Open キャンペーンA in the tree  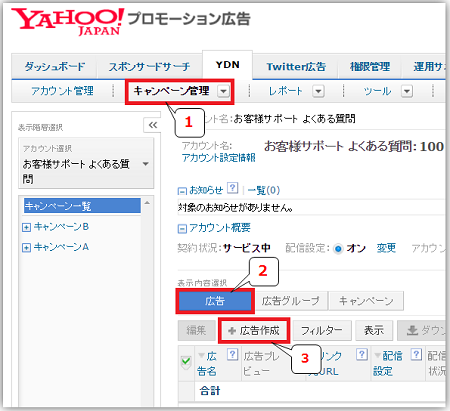click(x=61, y=247)
